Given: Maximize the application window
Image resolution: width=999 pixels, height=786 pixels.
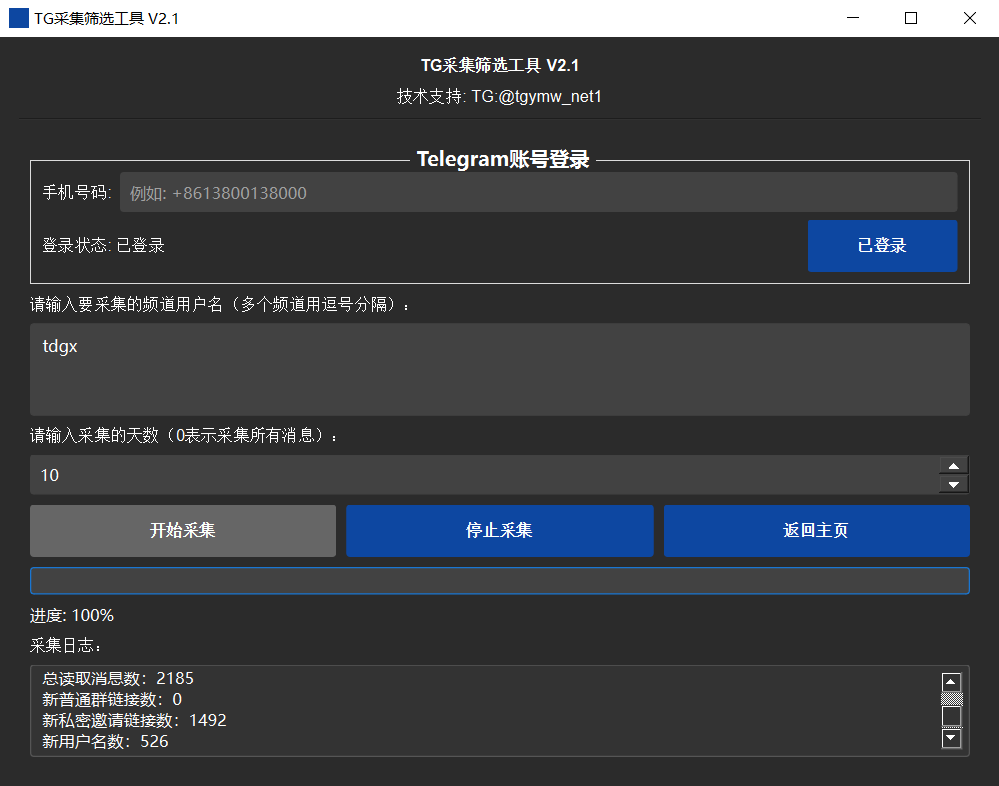Looking at the screenshot, I should click(x=911, y=18).
